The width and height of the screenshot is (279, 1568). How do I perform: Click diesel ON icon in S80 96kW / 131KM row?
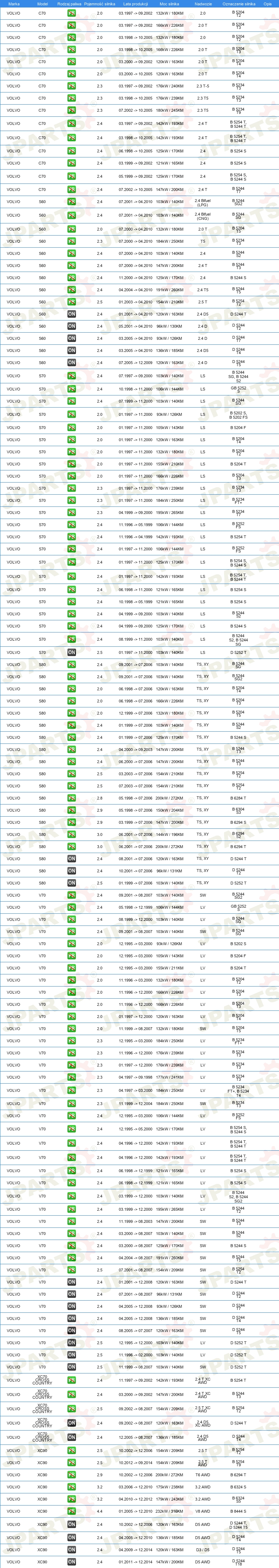click(x=71, y=871)
